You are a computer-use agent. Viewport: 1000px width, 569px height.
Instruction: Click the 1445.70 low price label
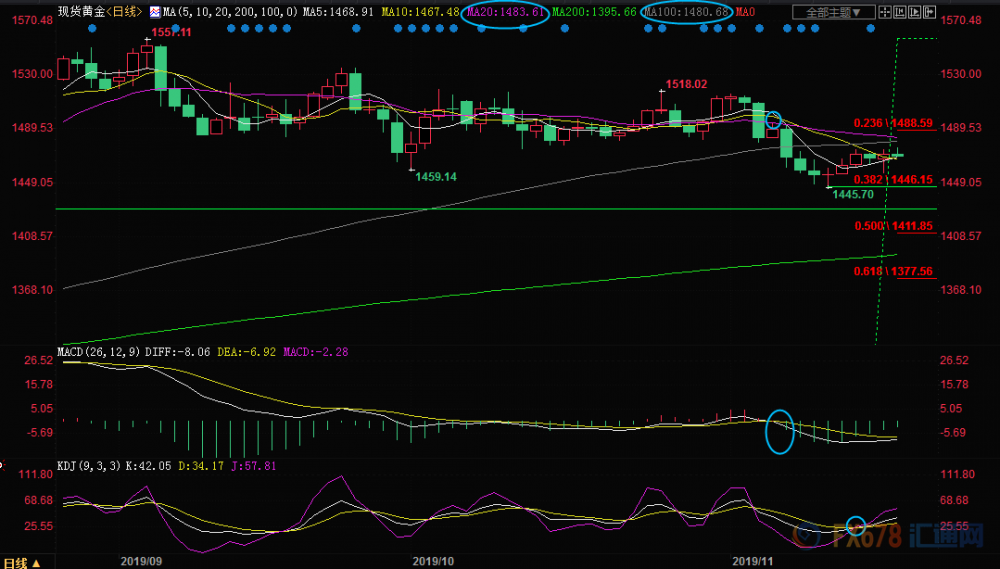853,195
